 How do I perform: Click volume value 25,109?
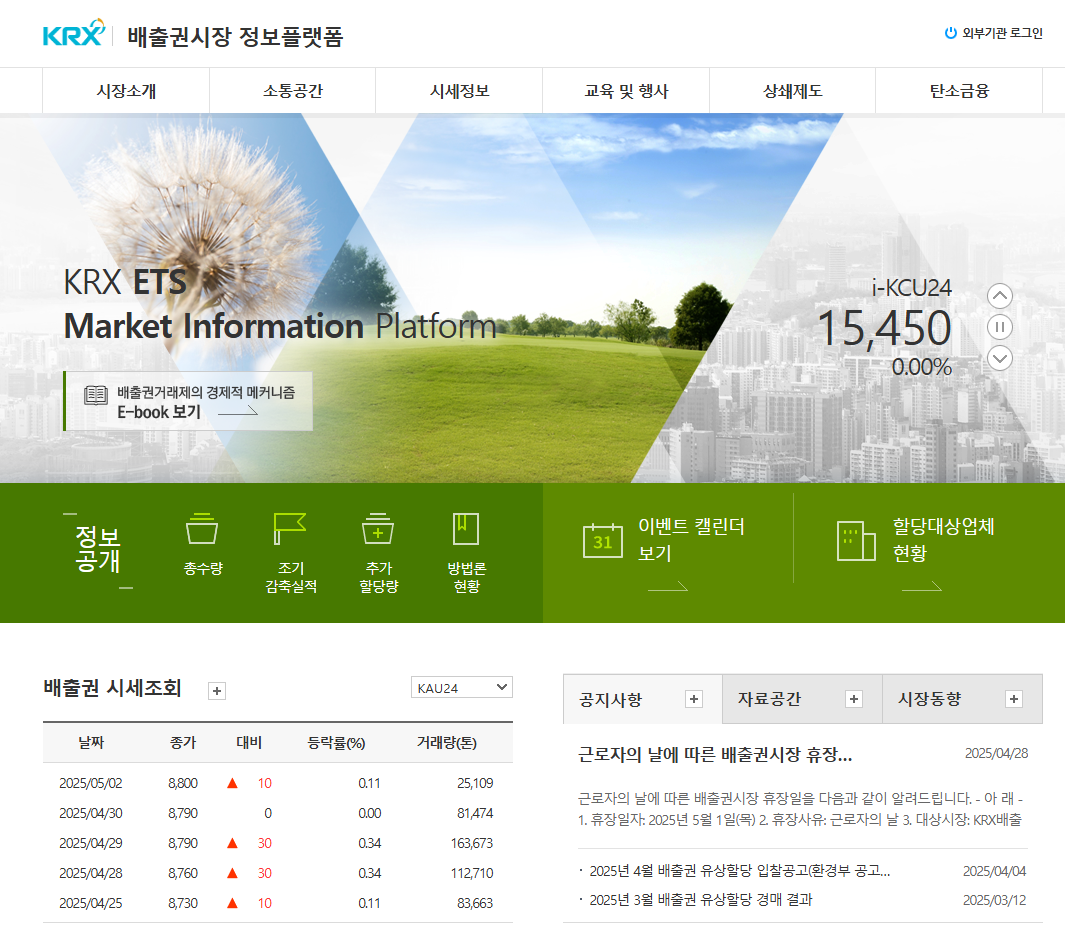[x=475, y=783]
